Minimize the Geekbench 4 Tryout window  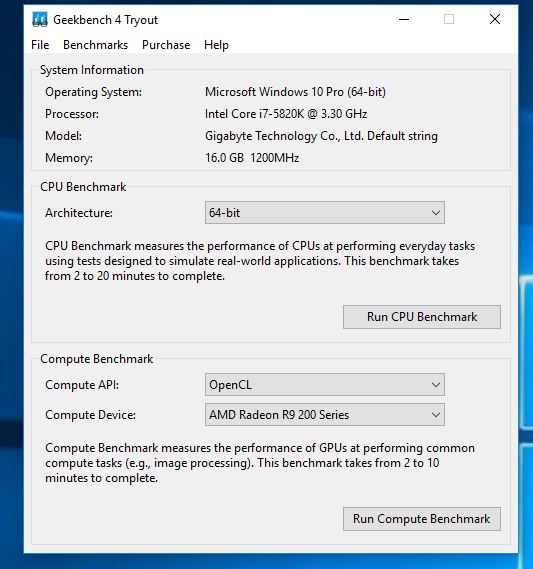pos(404,19)
